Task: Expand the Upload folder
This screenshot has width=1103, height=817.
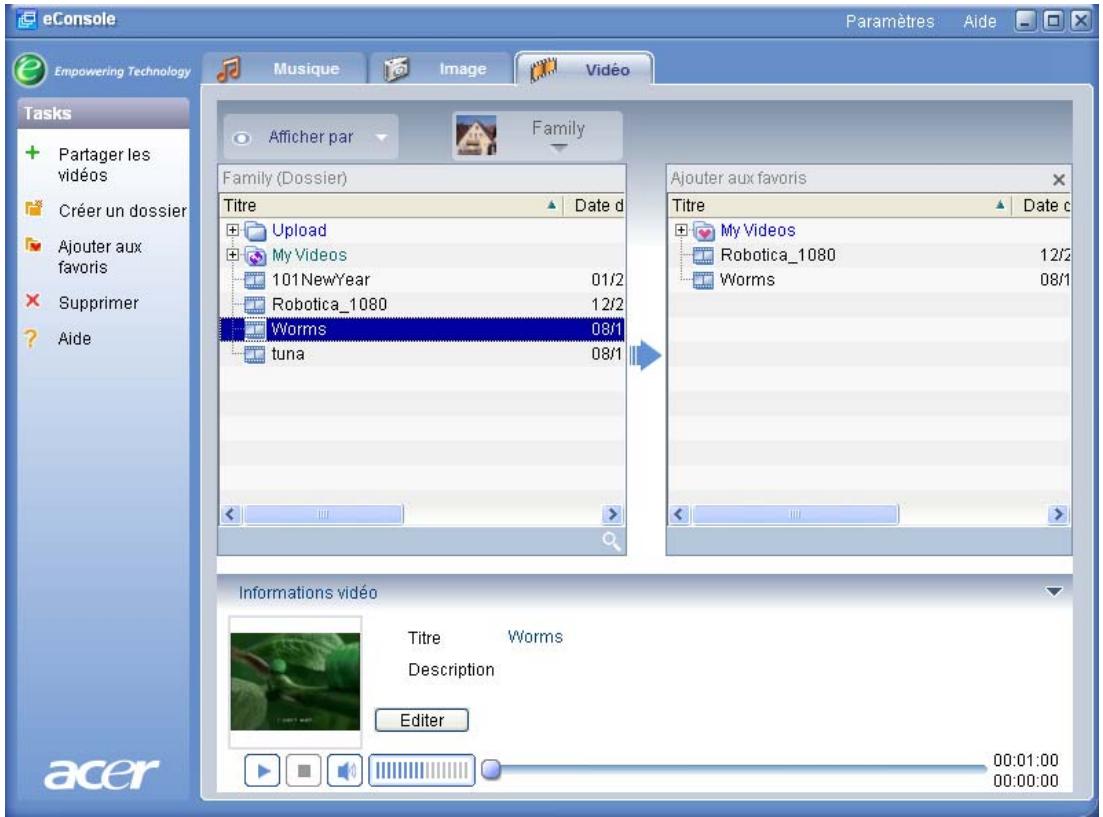Action: (232, 230)
